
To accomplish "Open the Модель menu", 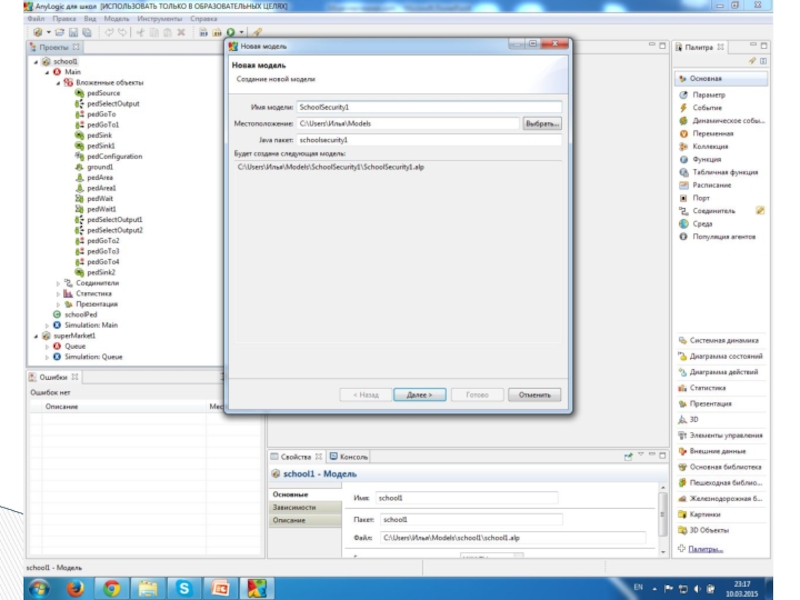I will pos(116,18).
